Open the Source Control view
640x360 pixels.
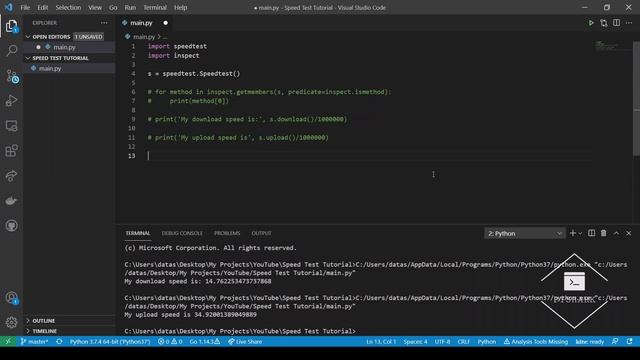(x=12, y=76)
